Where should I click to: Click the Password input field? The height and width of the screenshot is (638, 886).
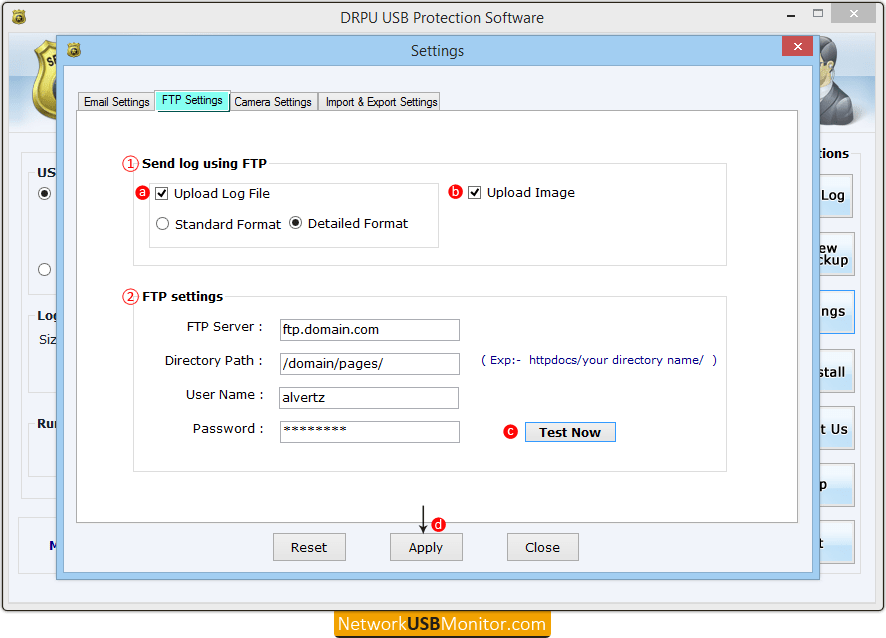pos(370,432)
